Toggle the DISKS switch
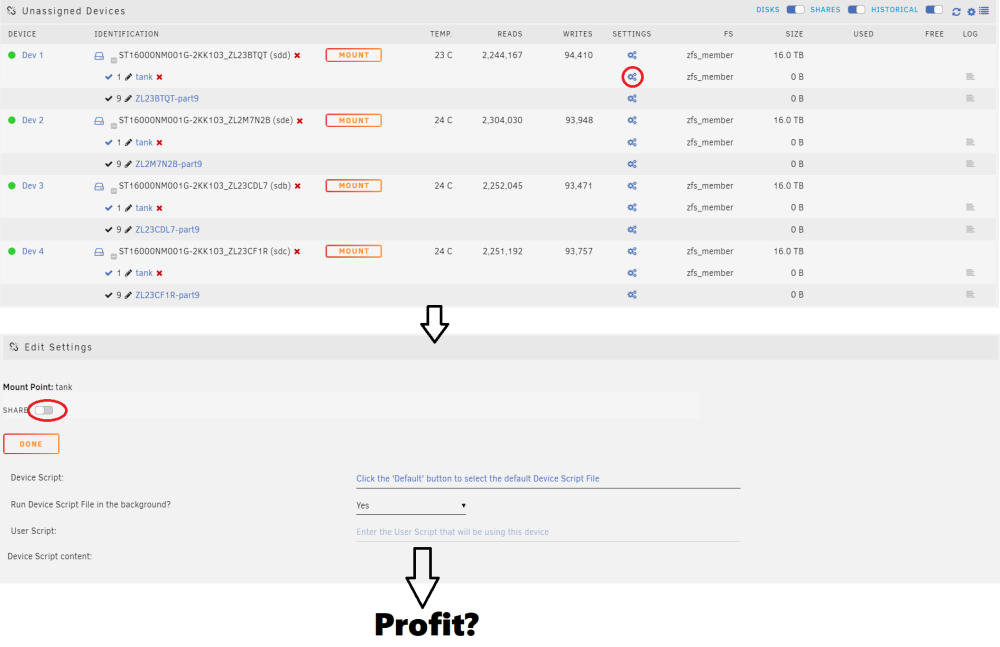 (795, 10)
